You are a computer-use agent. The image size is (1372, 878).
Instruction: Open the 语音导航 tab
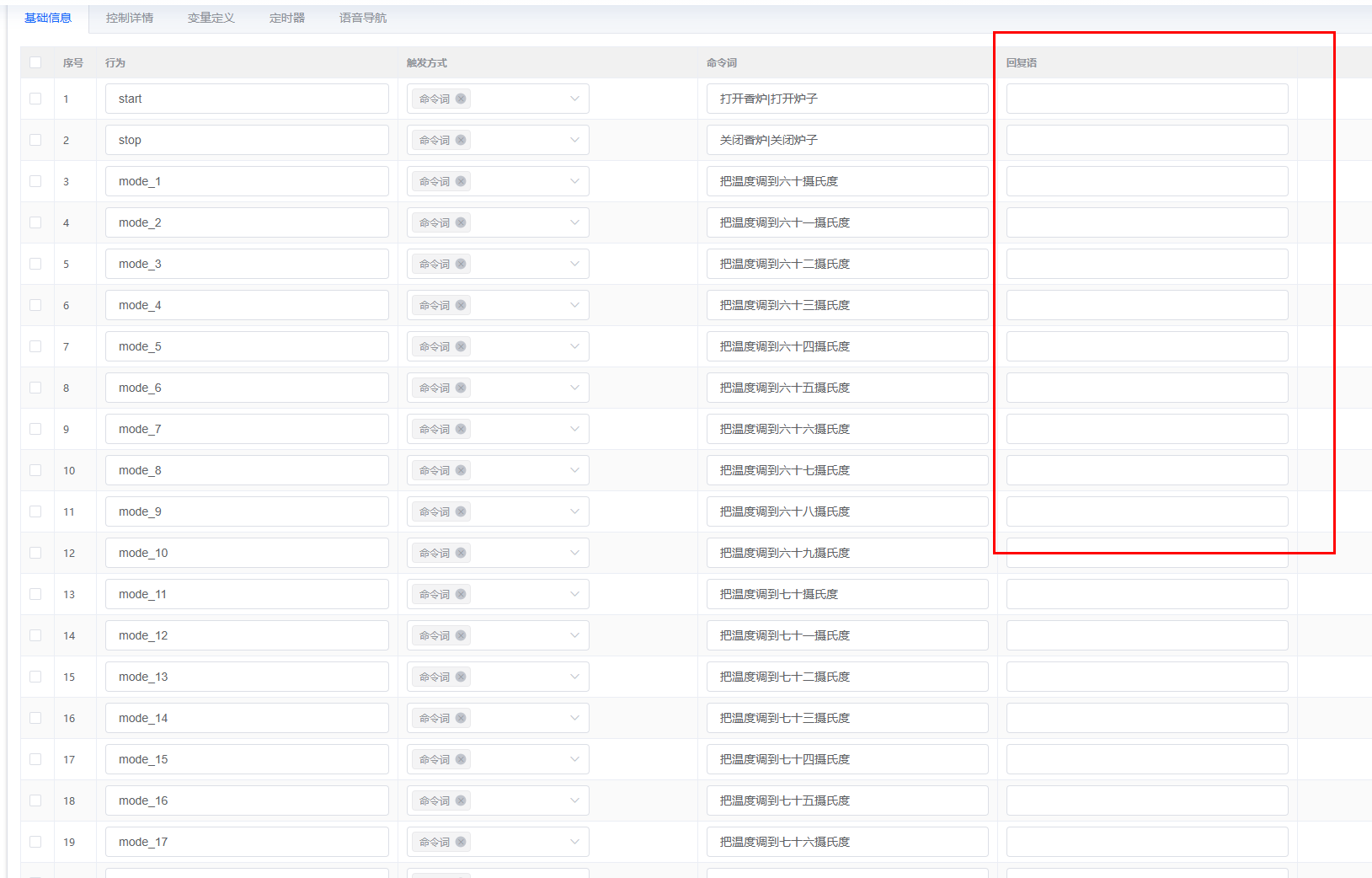pyautogui.click(x=363, y=18)
